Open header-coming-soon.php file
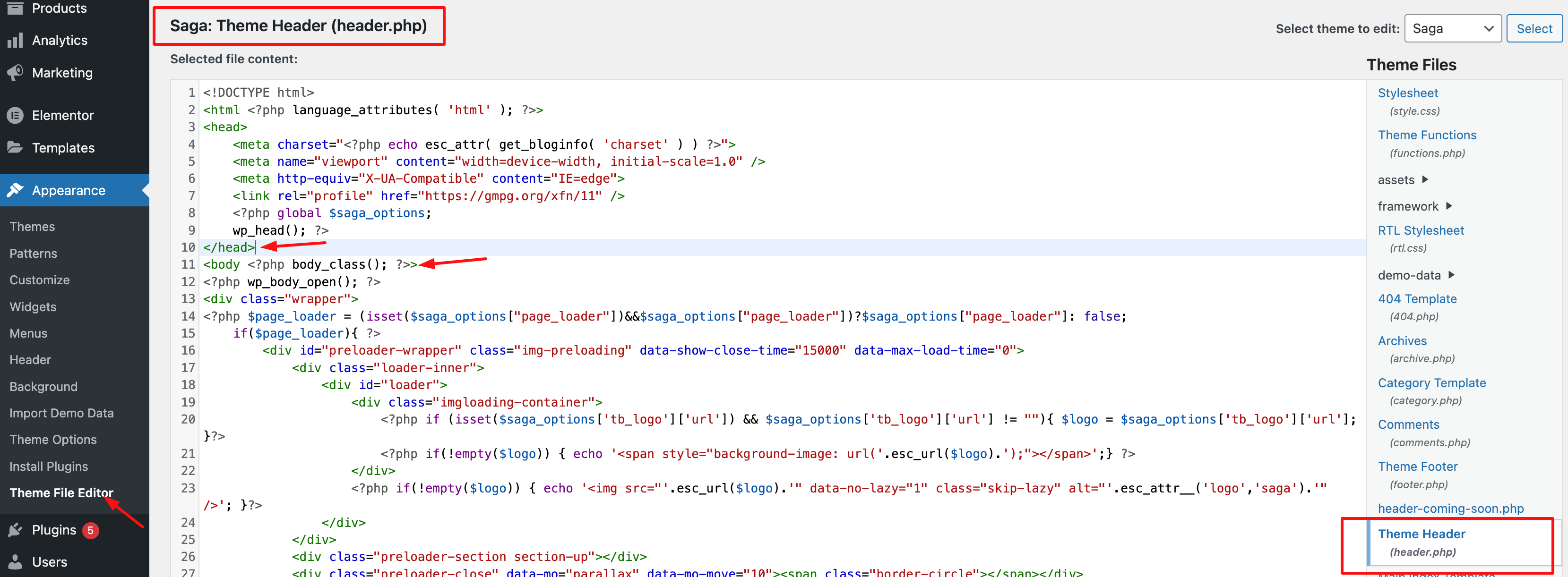This screenshot has width=1568, height=577. [1450, 508]
